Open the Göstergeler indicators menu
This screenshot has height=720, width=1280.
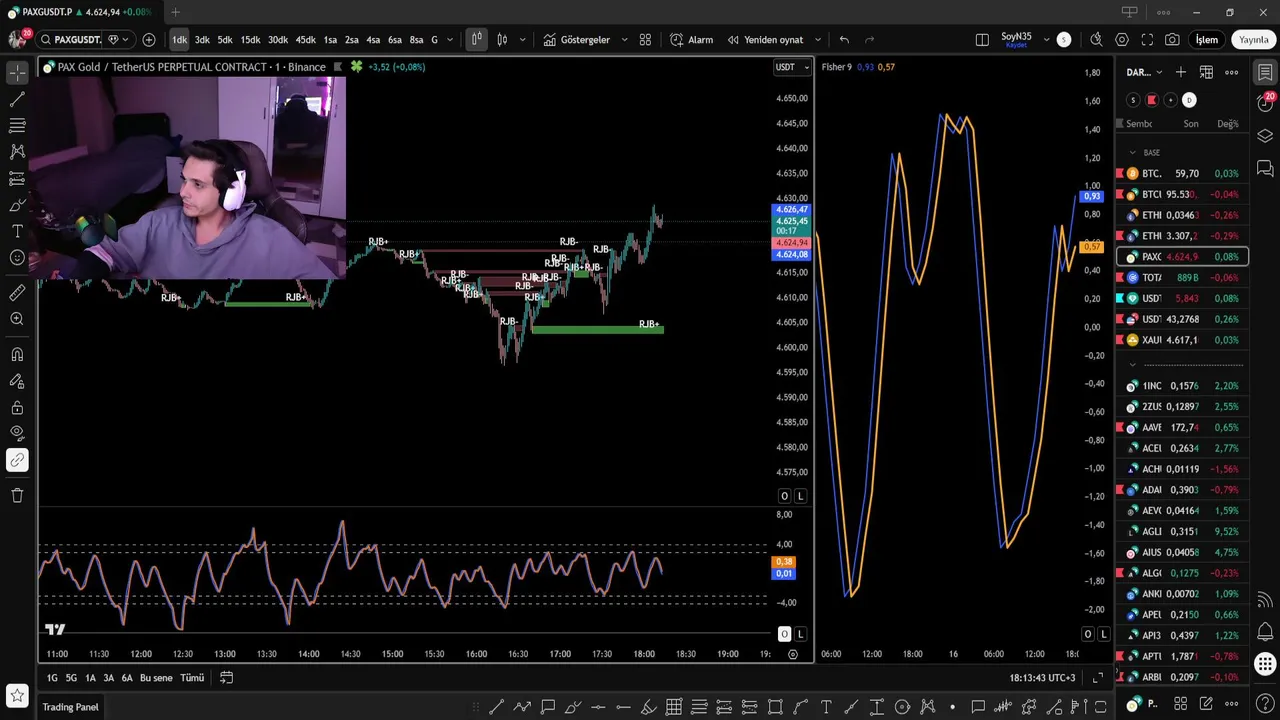point(576,40)
